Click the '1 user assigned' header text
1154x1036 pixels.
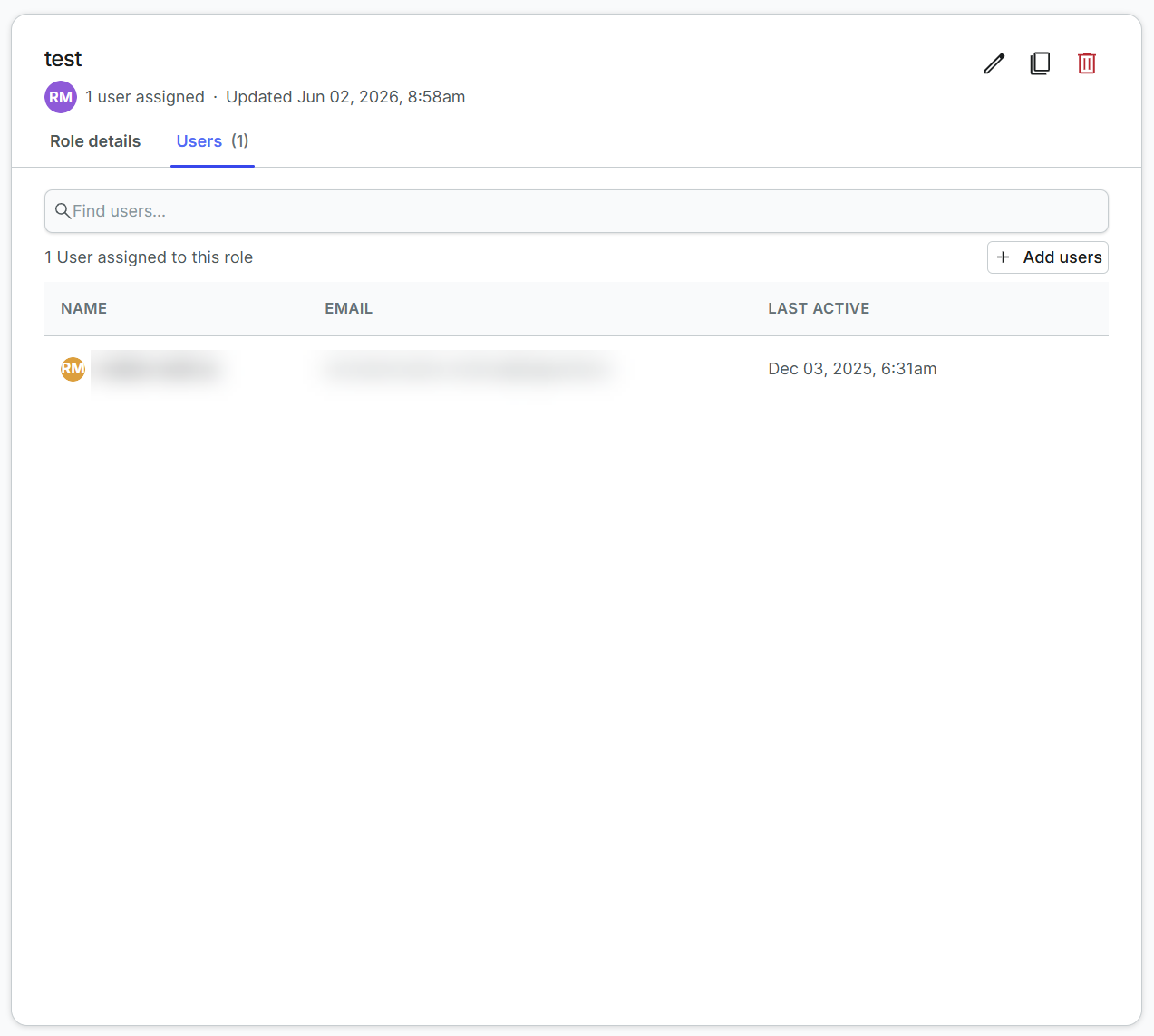(x=145, y=97)
